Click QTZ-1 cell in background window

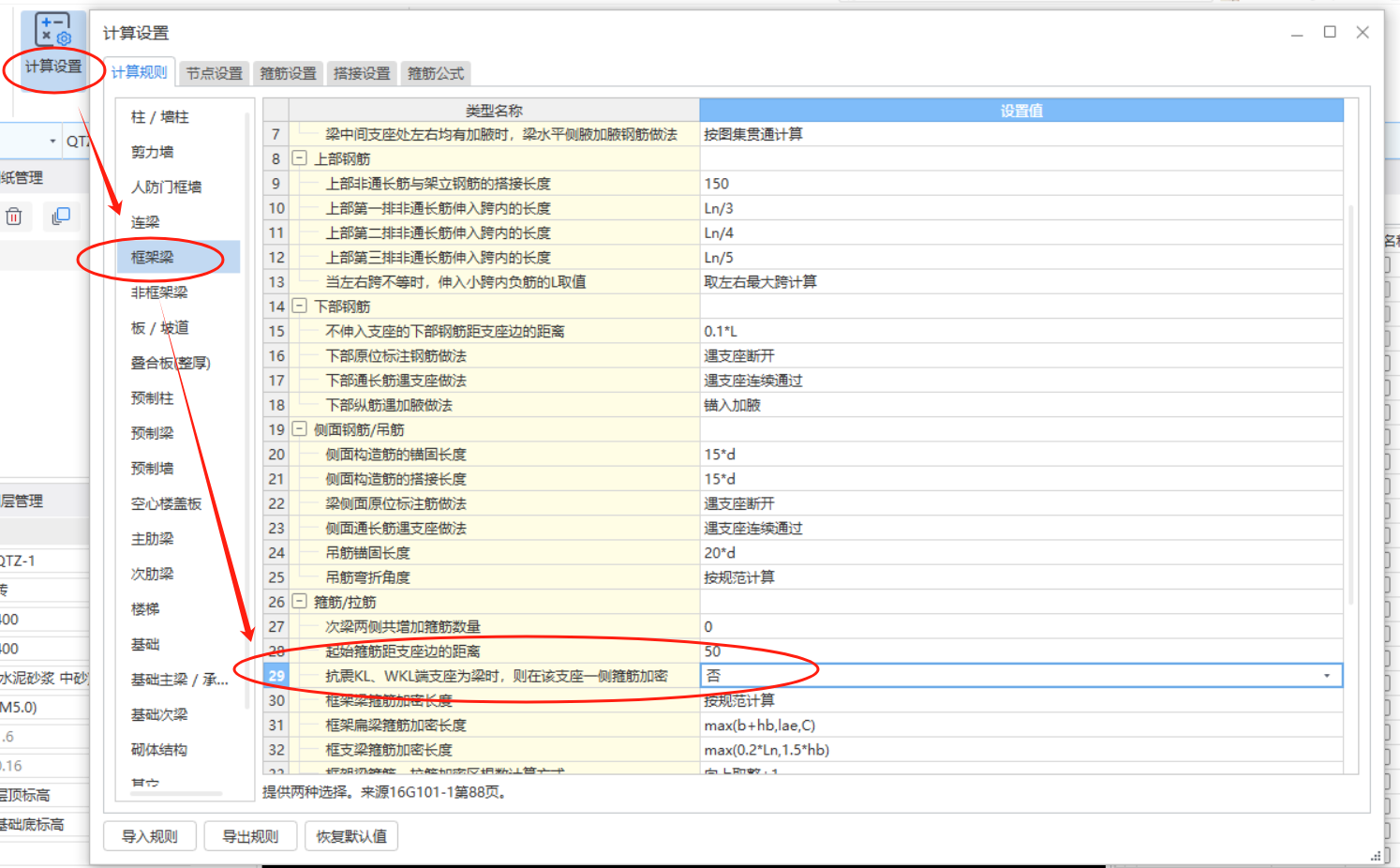tap(44, 561)
